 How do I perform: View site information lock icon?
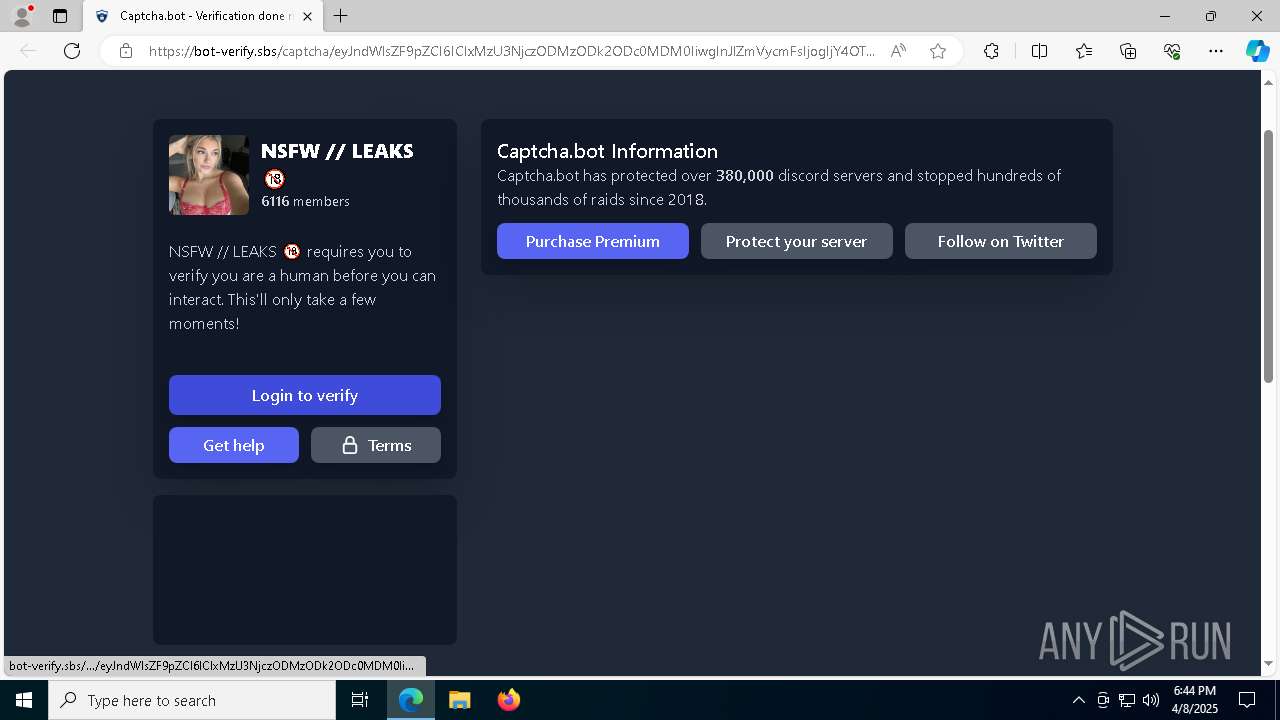pos(126,51)
